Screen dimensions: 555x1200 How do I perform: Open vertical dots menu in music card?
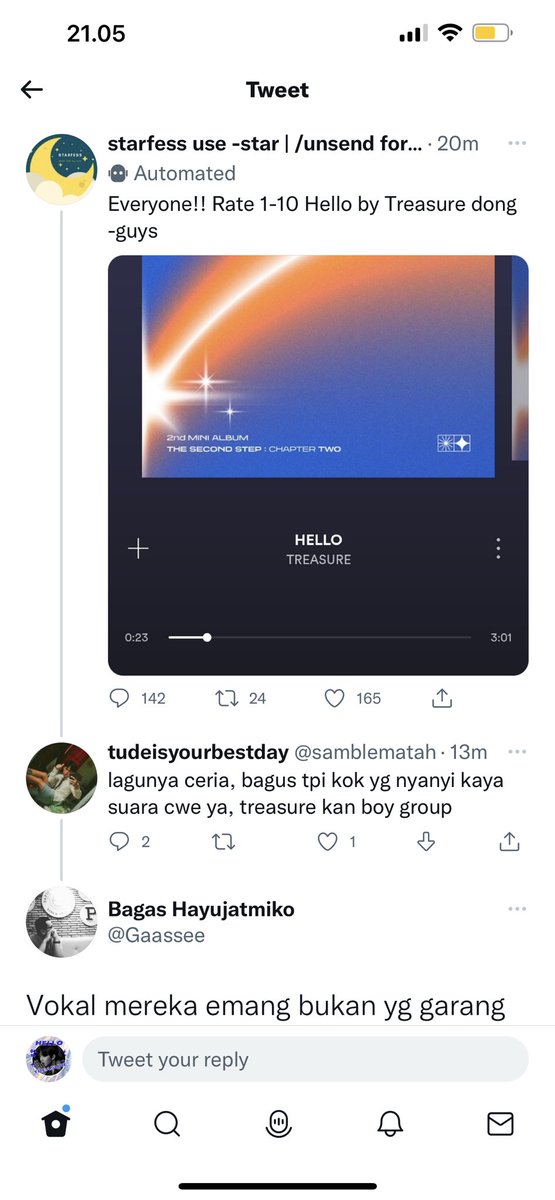[x=498, y=548]
